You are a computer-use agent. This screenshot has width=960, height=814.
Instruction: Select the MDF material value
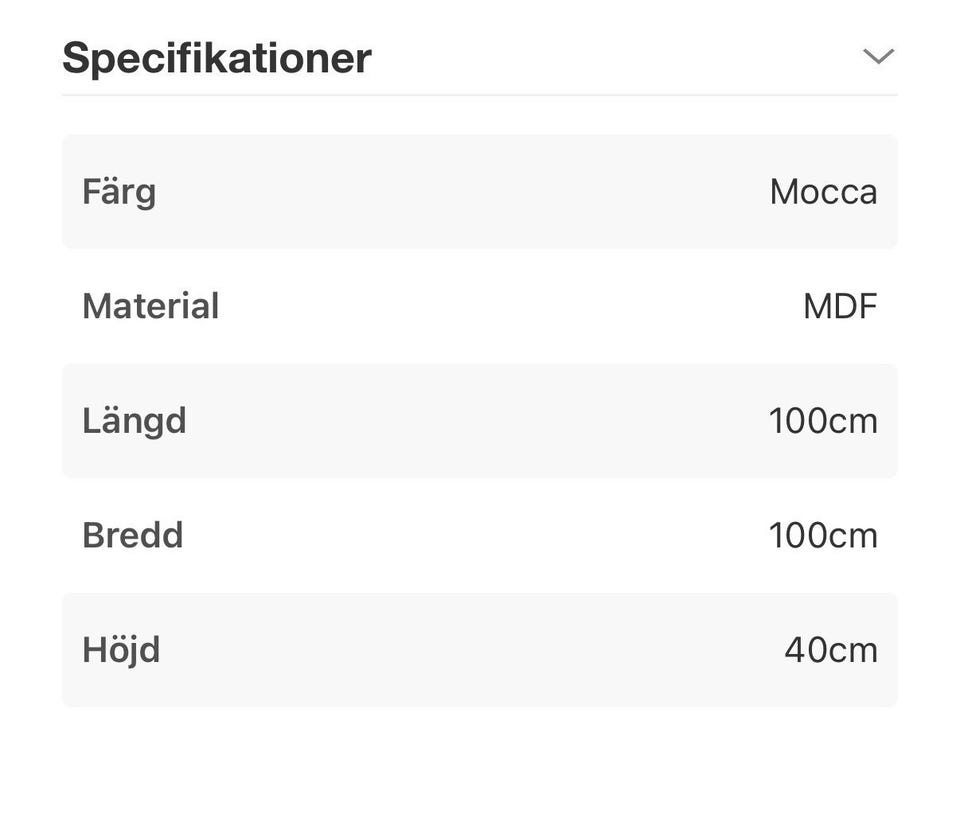point(840,306)
